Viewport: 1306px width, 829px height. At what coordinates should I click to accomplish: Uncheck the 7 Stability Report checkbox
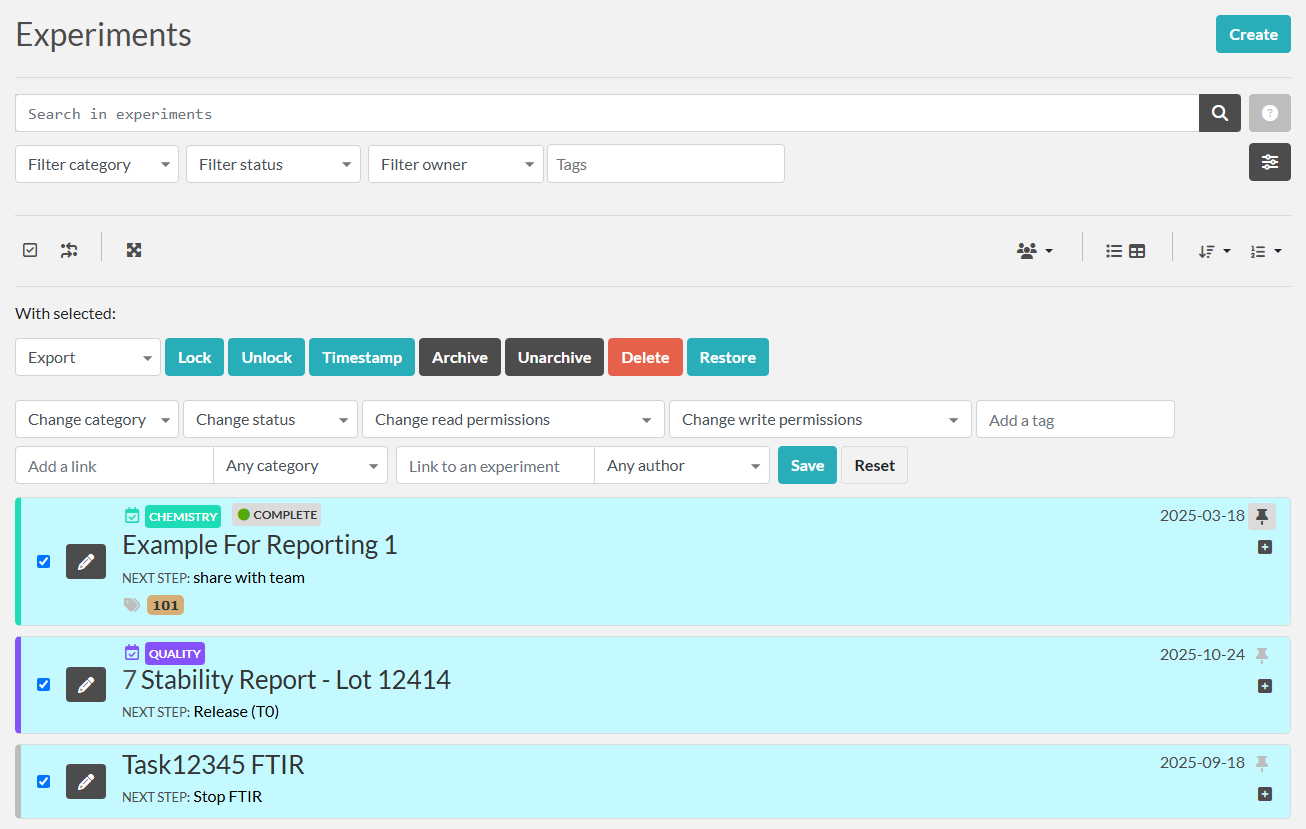(x=43, y=684)
